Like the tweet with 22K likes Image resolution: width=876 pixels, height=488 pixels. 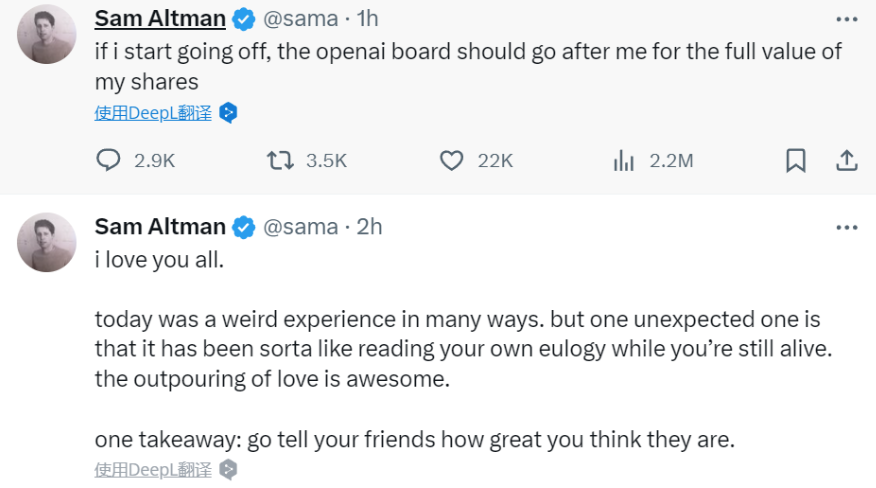pos(452,160)
